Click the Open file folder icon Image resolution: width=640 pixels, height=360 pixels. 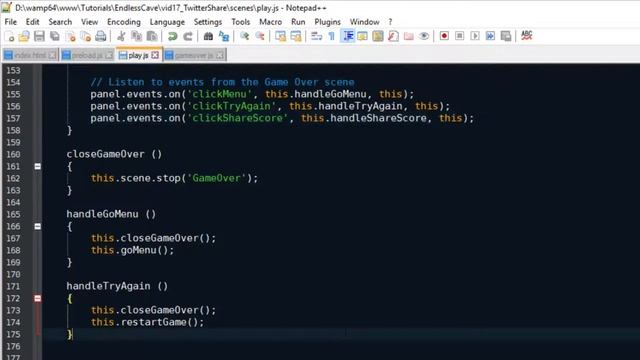tap(24, 36)
